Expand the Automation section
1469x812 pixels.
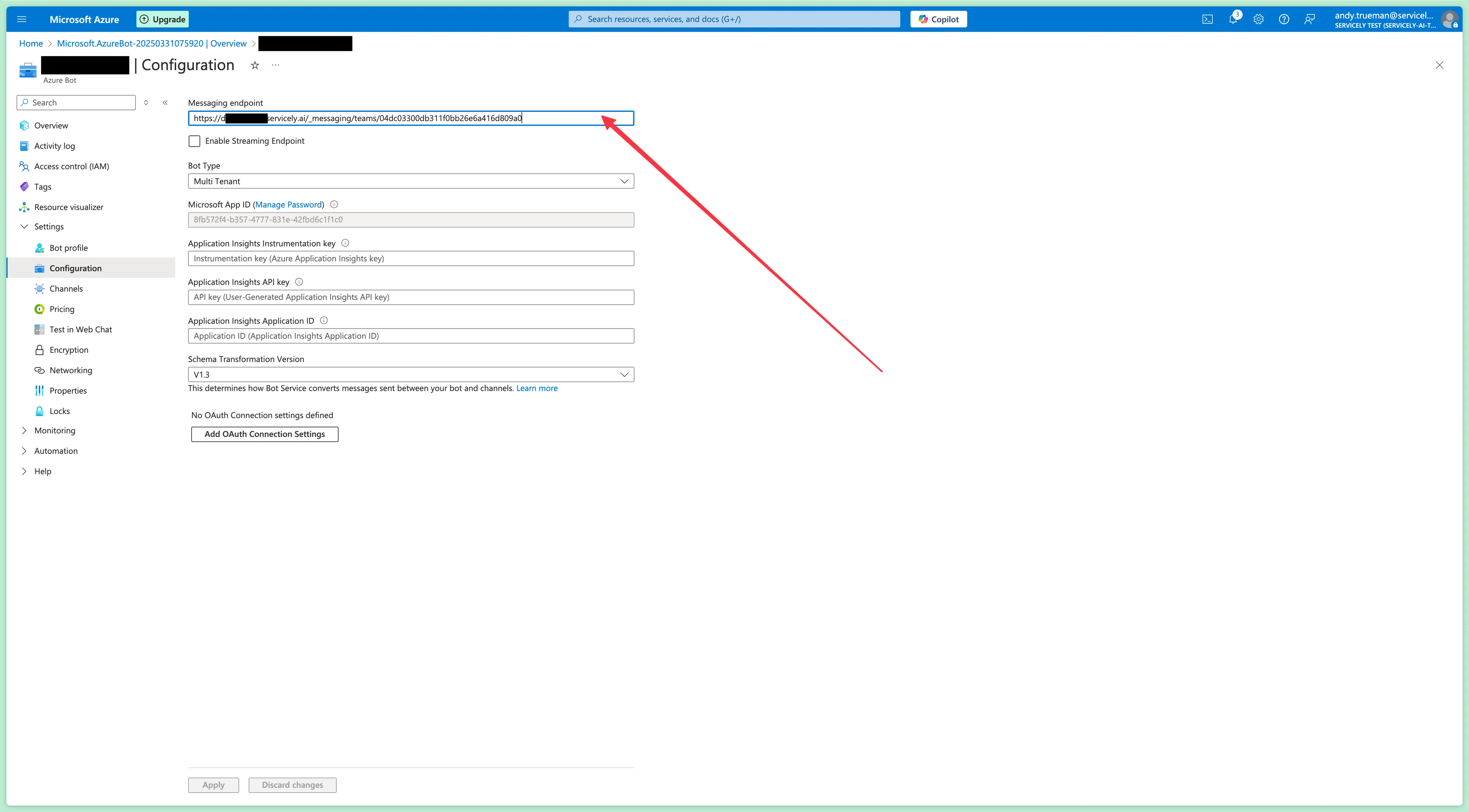coord(24,451)
